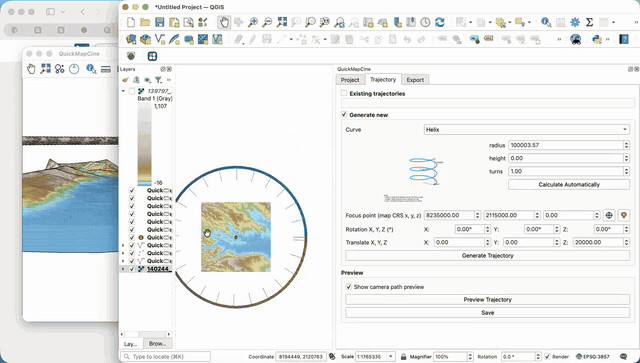The width and height of the screenshot is (640, 363).
Task: Toggle the Render checkbox in status bar
Action: coord(548,356)
